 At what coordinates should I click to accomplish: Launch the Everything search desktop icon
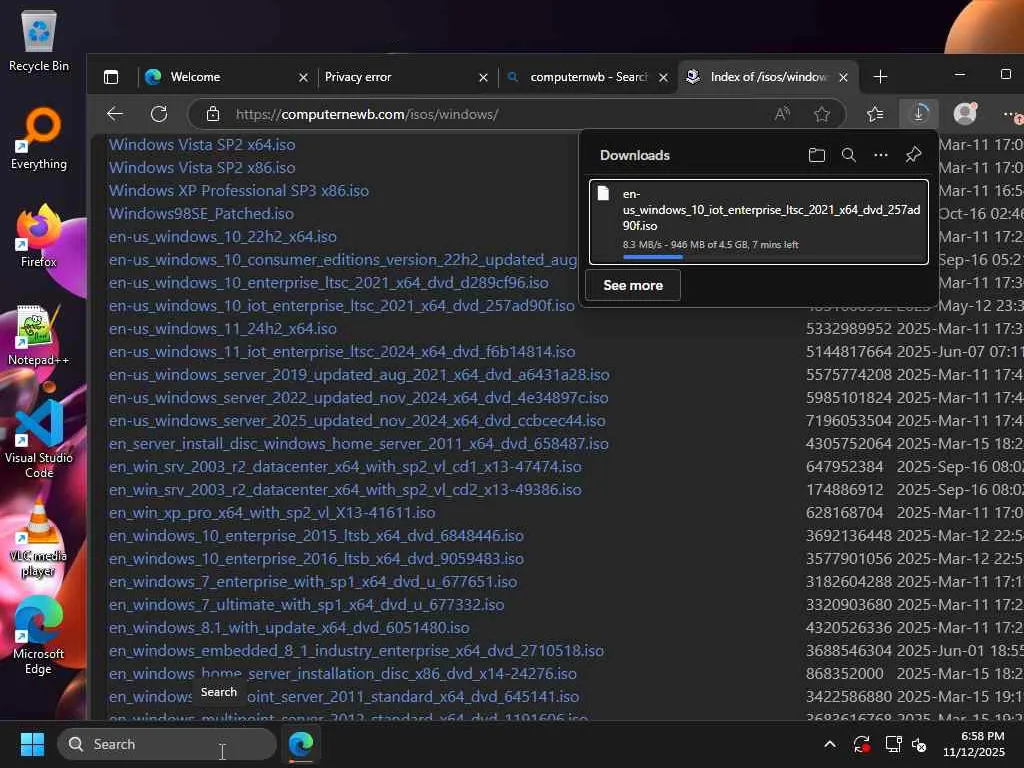click(x=39, y=139)
